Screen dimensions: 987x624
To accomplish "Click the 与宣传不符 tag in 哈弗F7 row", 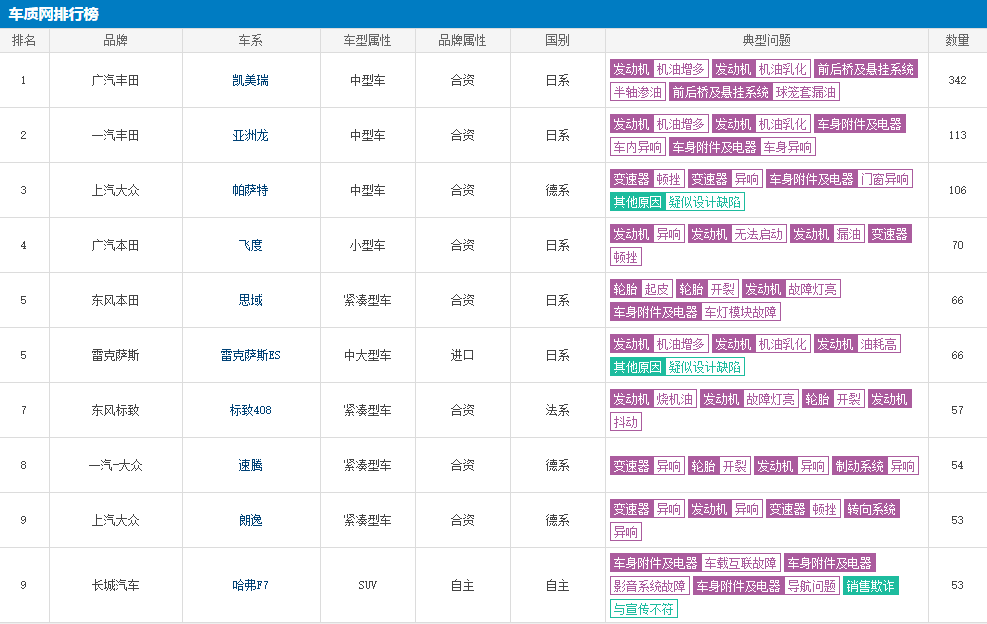I will [x=643, y=608].
